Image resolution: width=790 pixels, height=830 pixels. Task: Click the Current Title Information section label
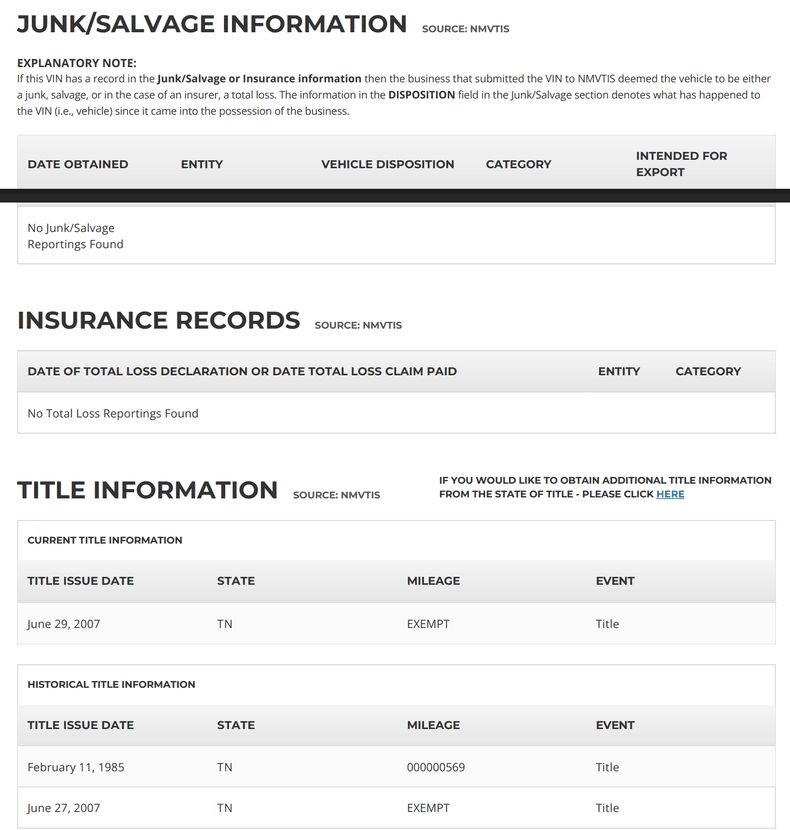105,540
